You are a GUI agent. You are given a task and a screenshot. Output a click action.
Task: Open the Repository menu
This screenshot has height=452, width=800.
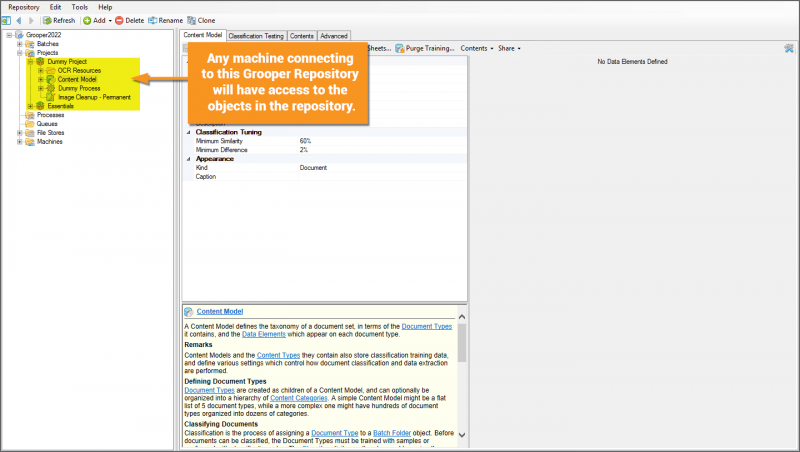pos(23,7)
